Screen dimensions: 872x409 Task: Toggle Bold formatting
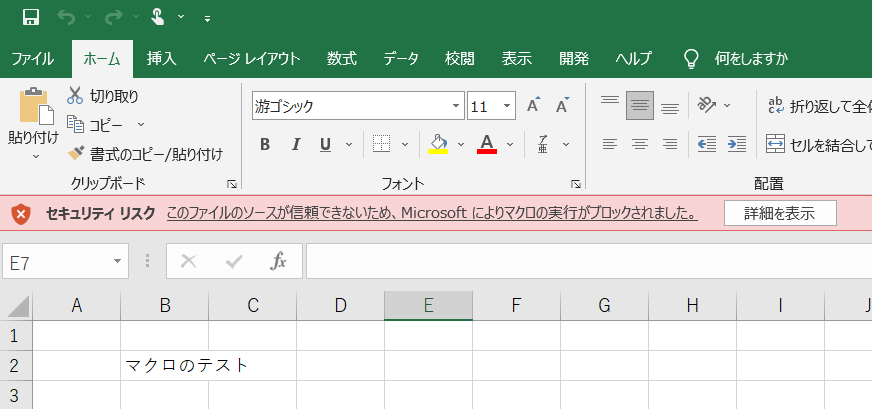tap(265, 145)
